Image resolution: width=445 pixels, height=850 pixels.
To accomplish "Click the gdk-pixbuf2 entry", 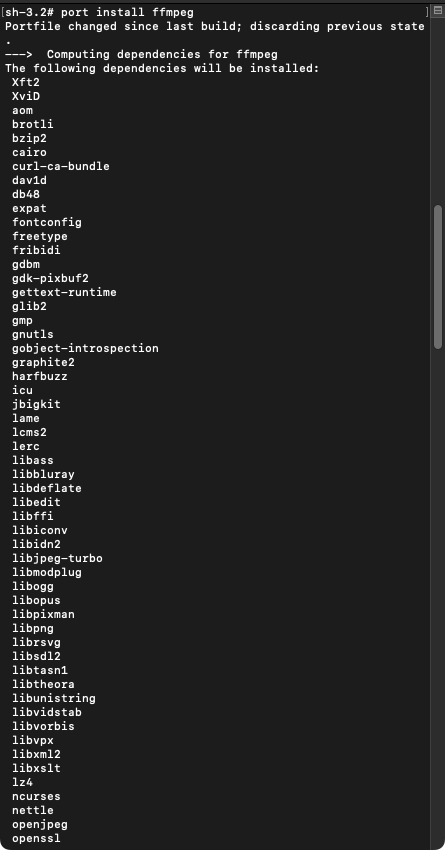I will click(x=50, y=278).
